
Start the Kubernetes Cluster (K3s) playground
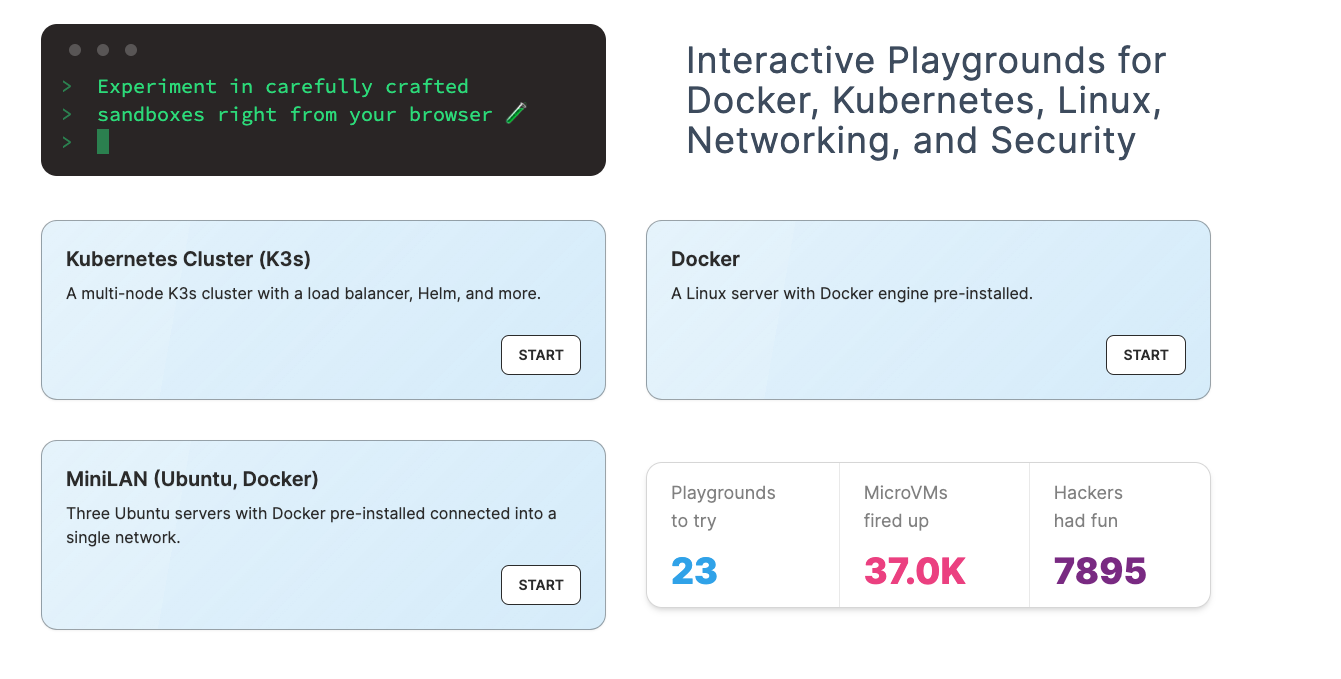541,355
